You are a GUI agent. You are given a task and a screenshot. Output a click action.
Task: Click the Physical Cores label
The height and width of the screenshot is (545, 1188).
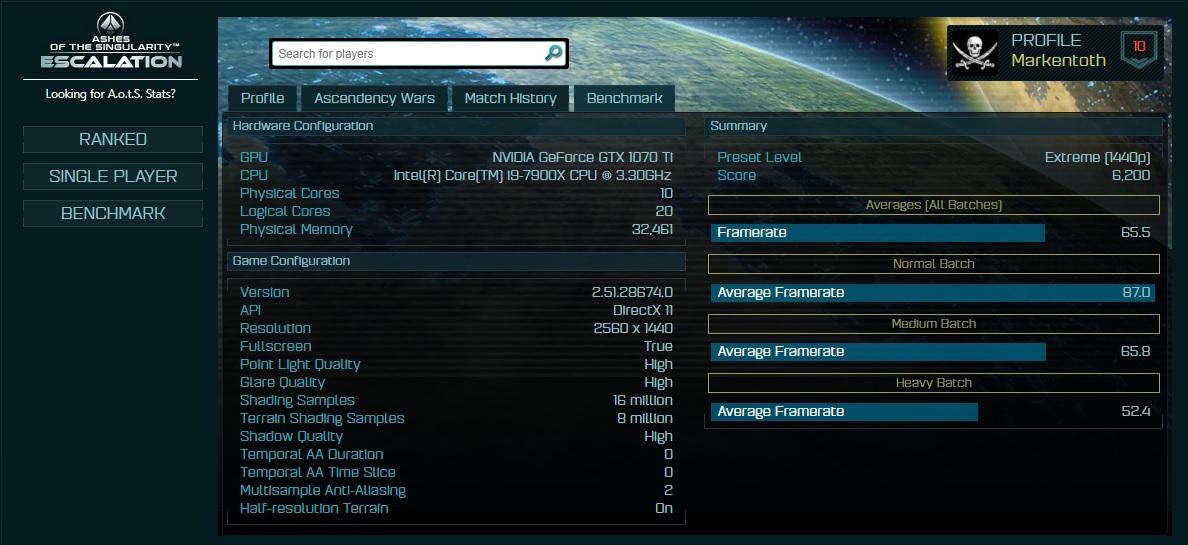tap(289, 193)
